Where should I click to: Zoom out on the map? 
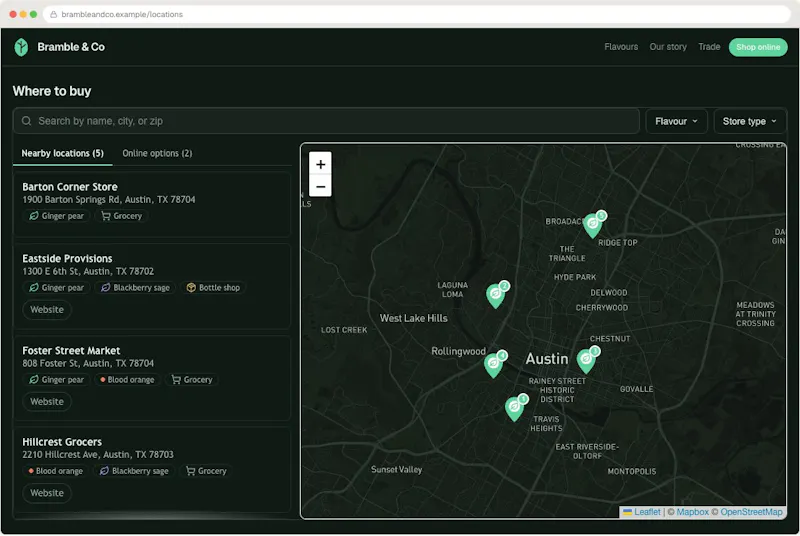point(320,186)
